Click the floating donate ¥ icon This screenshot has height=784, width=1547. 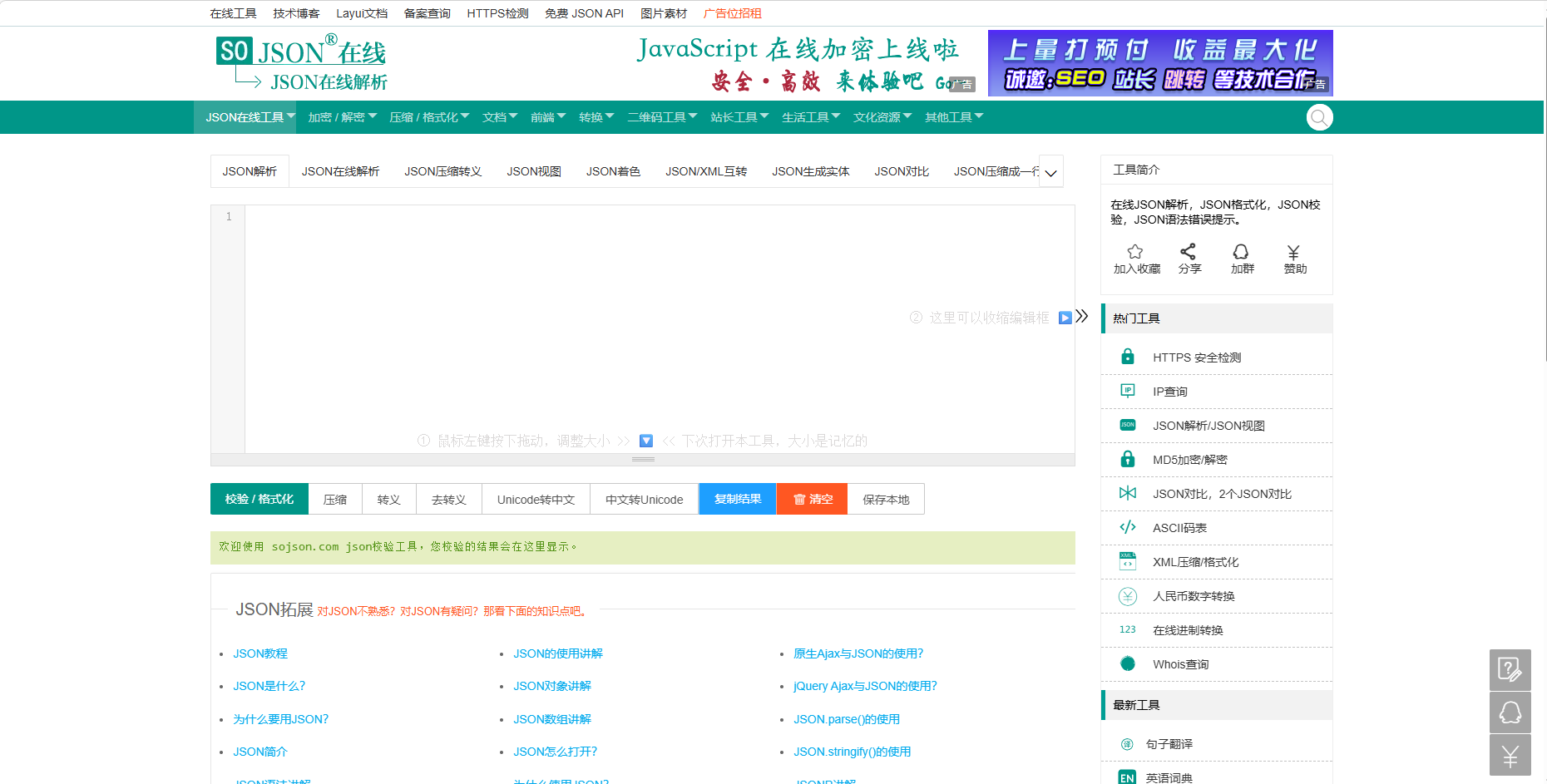point(1510,755)
